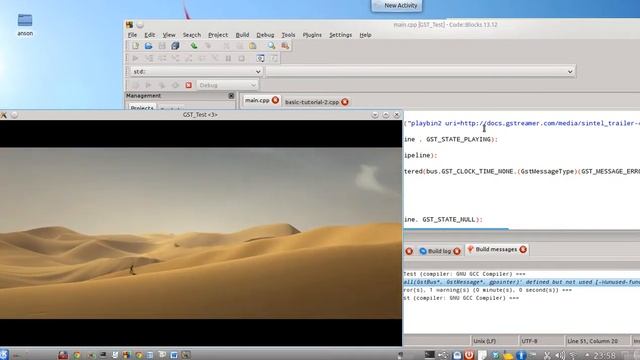The height and width of the screenshot is (360, 640).
Task: Click the editor horizontal scrollbar
Action: (456, 229)
